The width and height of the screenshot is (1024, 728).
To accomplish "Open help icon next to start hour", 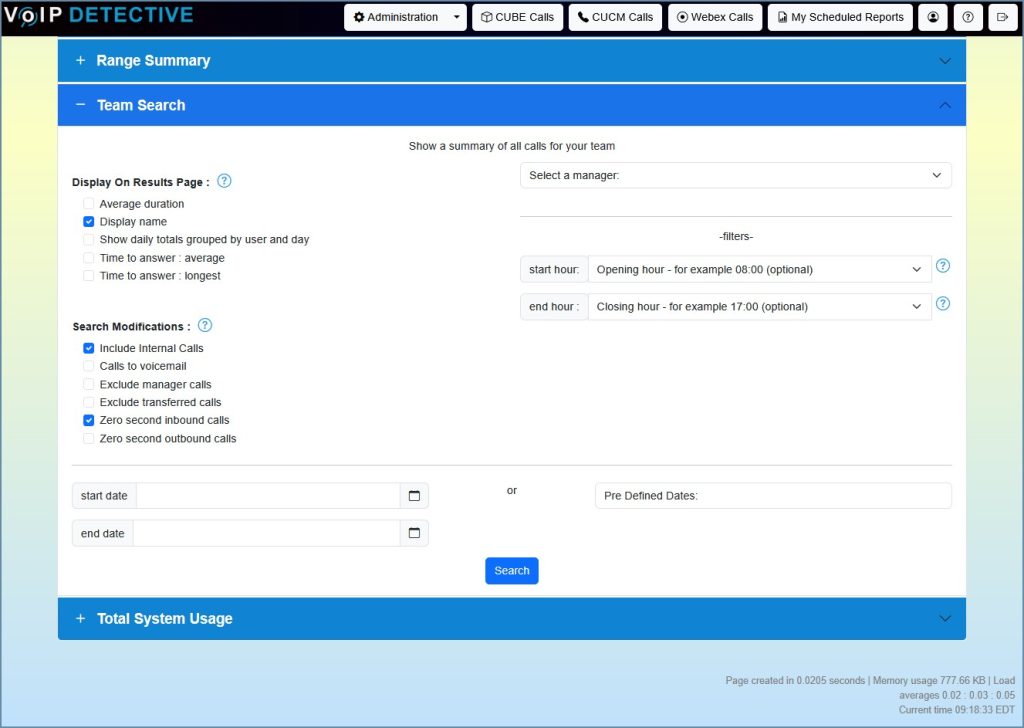I will [943, 266].
